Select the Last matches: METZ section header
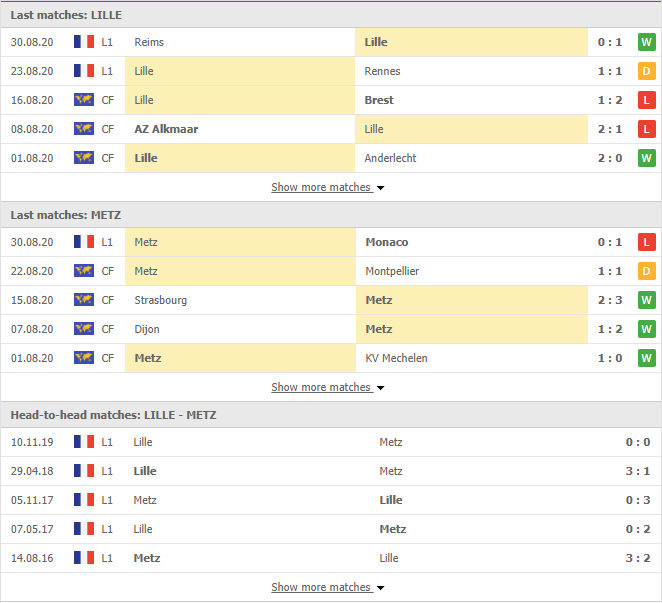Viewport: 662px width, 603px height. tap(68, 215)
